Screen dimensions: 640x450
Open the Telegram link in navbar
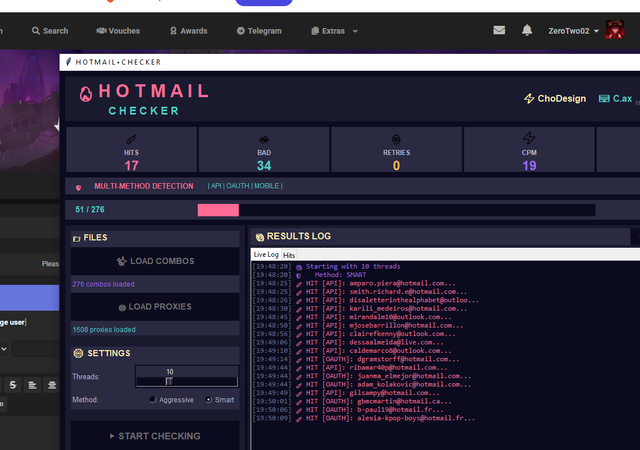[x=259, y=31]
